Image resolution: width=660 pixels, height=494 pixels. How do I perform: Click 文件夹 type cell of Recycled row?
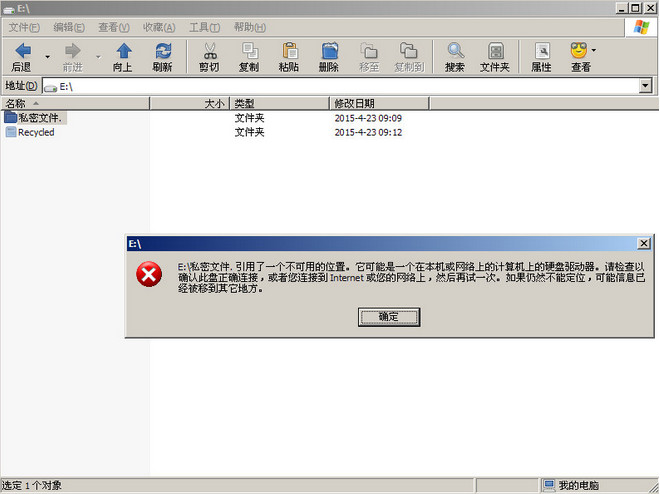pyautogui.click(x=249, y=132)
